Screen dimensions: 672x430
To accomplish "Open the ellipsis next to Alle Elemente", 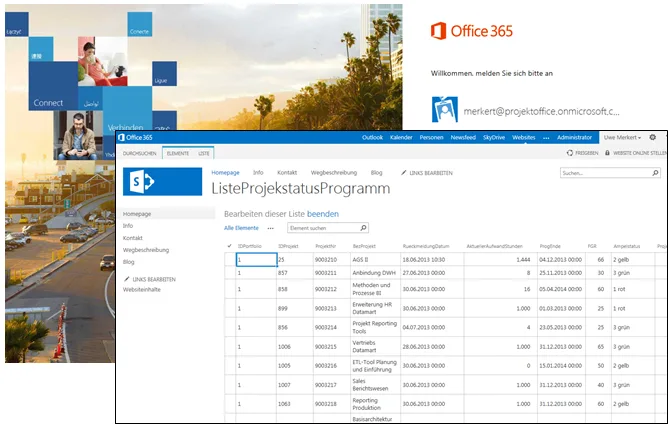I will (x=270, y=228).
